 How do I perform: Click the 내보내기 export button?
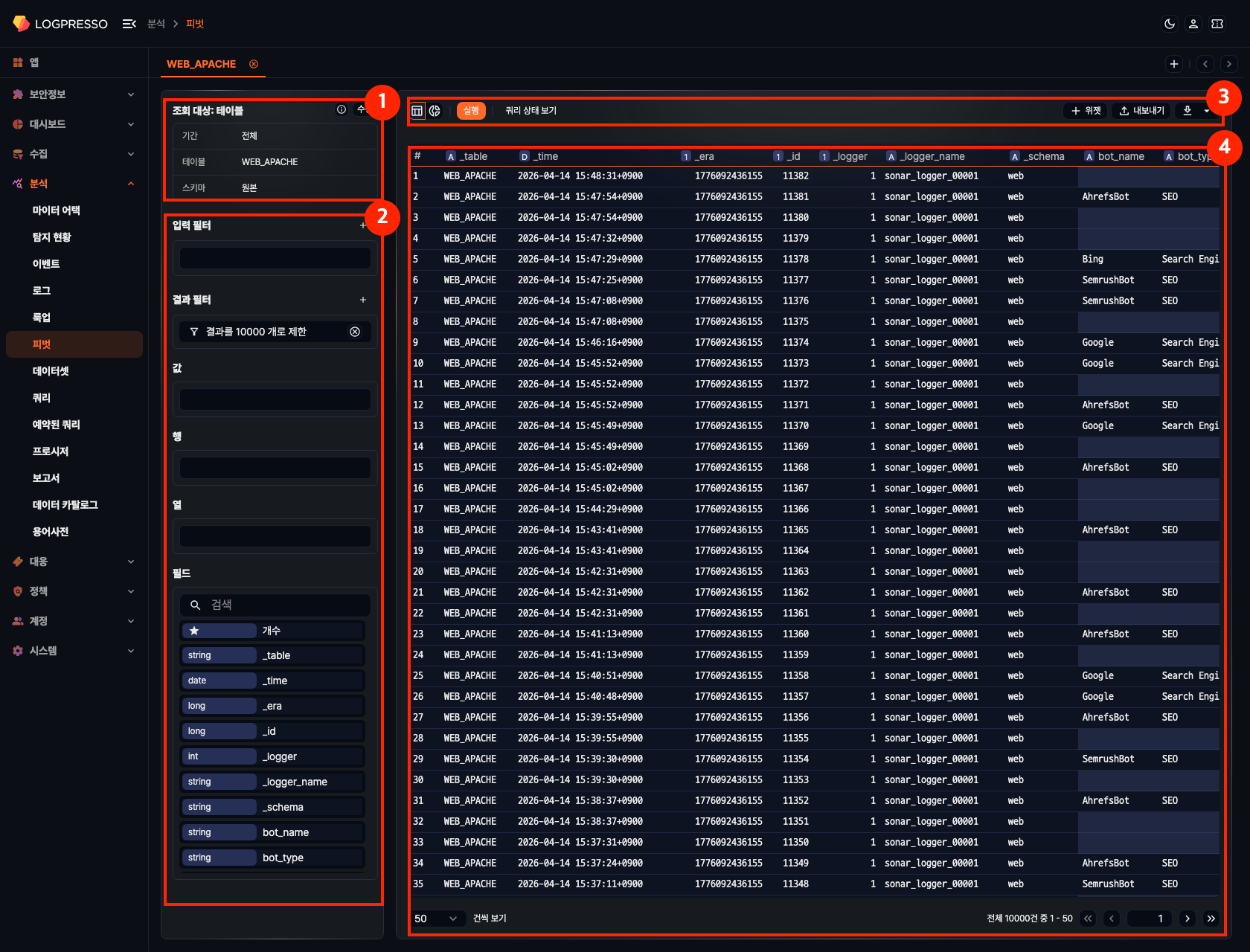click(x=1141, y=111)
